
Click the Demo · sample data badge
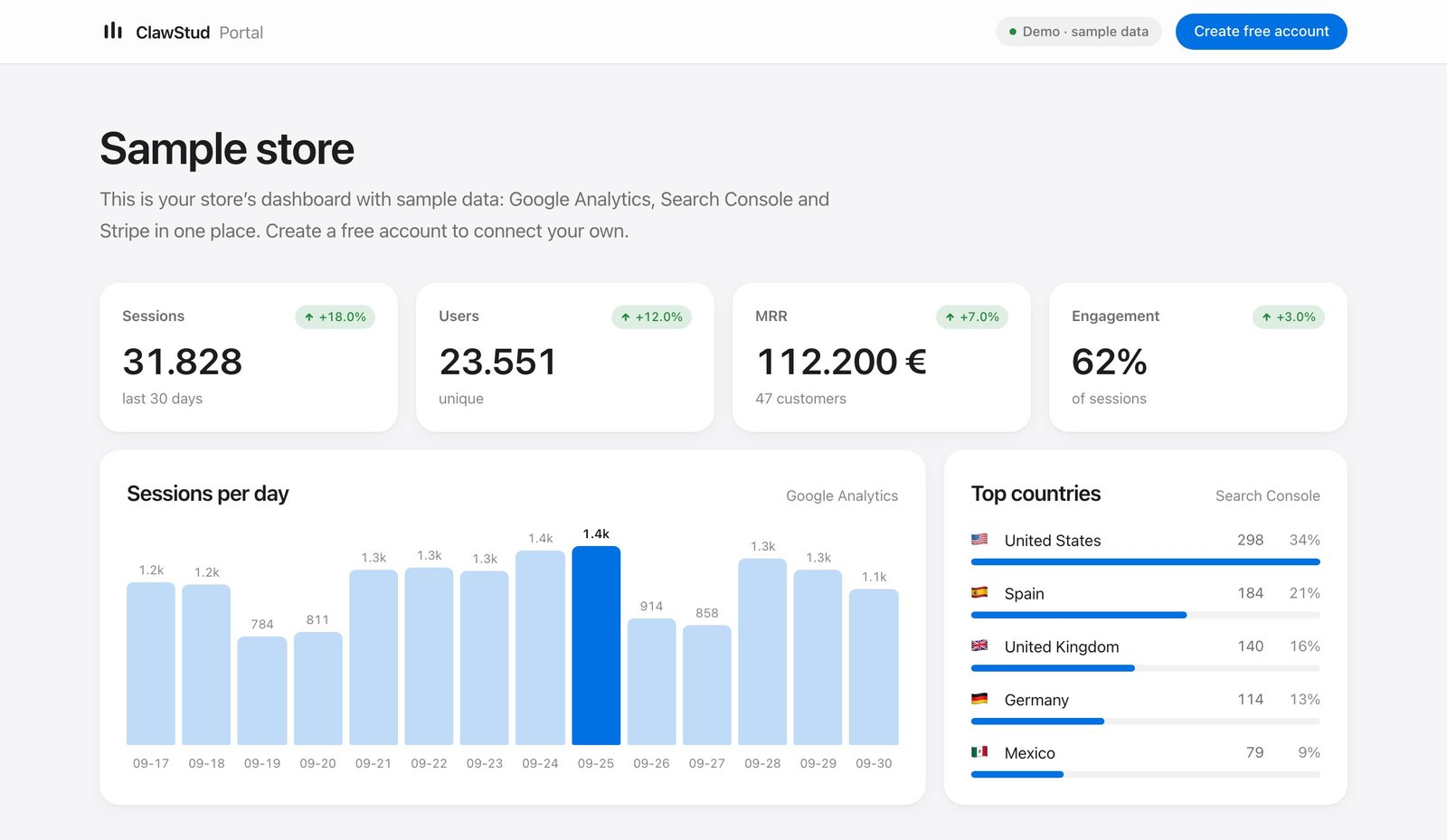(1079, 32)
